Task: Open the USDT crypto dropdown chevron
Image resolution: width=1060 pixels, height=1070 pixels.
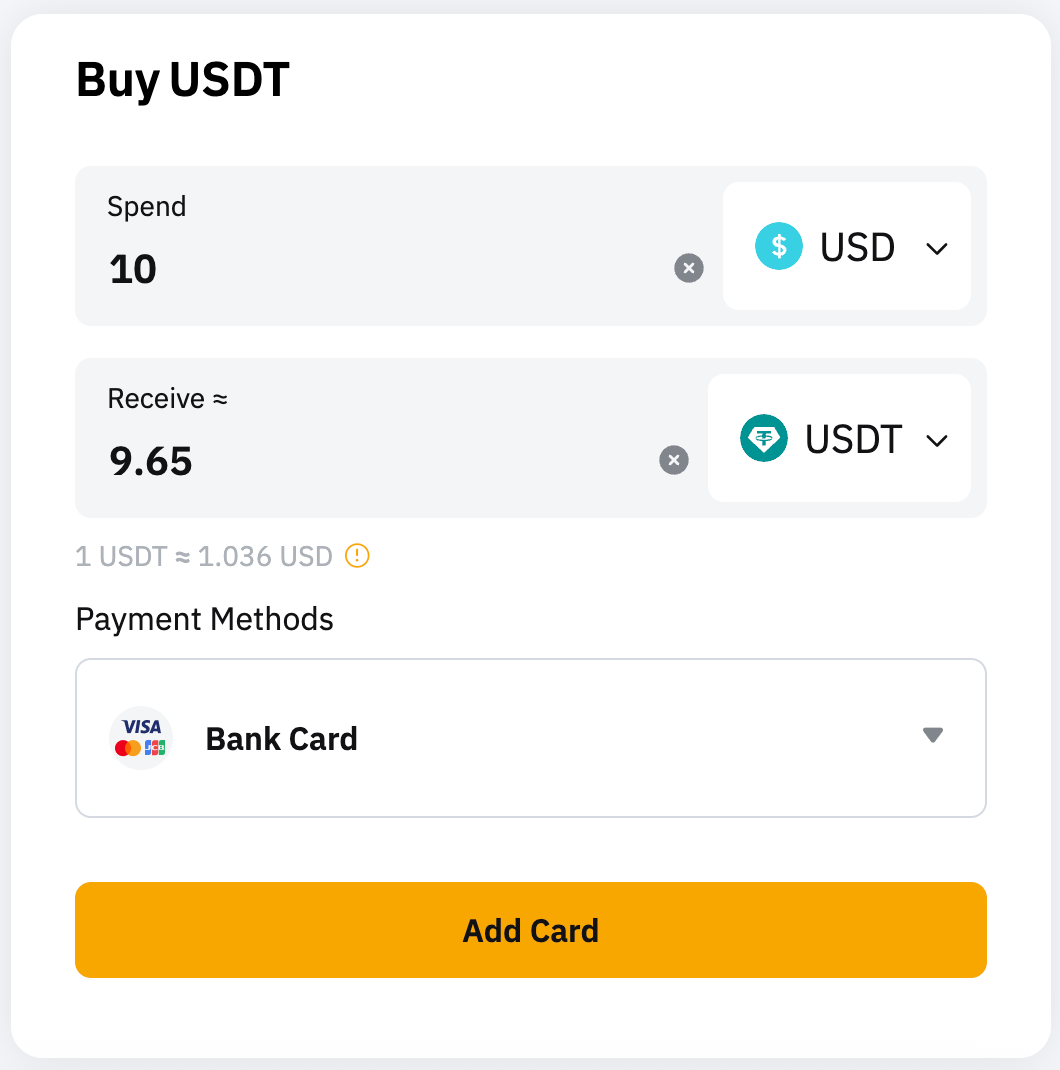Action: pyautogui.click(x=937, y=440)
